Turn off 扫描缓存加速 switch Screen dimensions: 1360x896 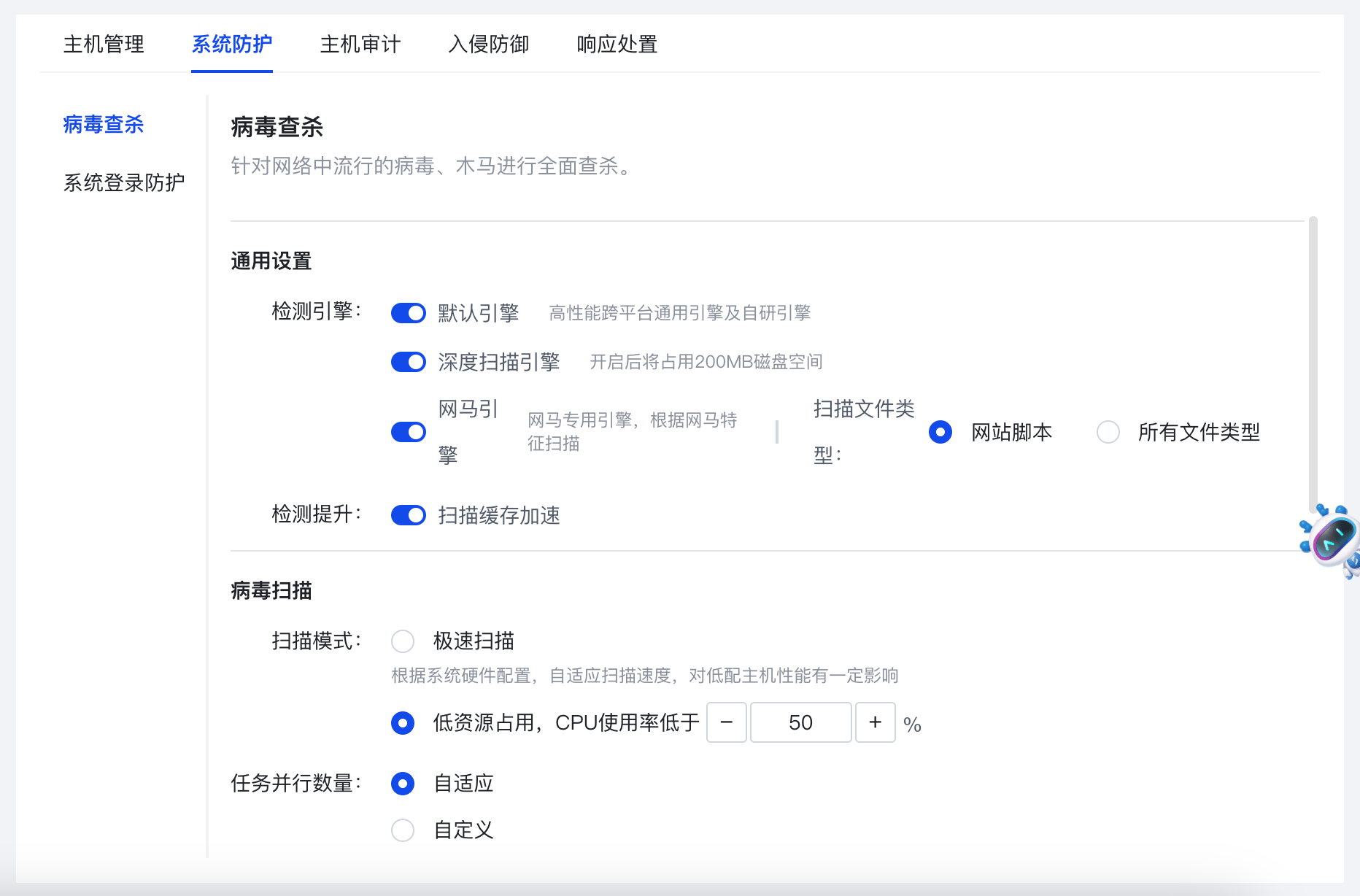(x=409, y=515)
